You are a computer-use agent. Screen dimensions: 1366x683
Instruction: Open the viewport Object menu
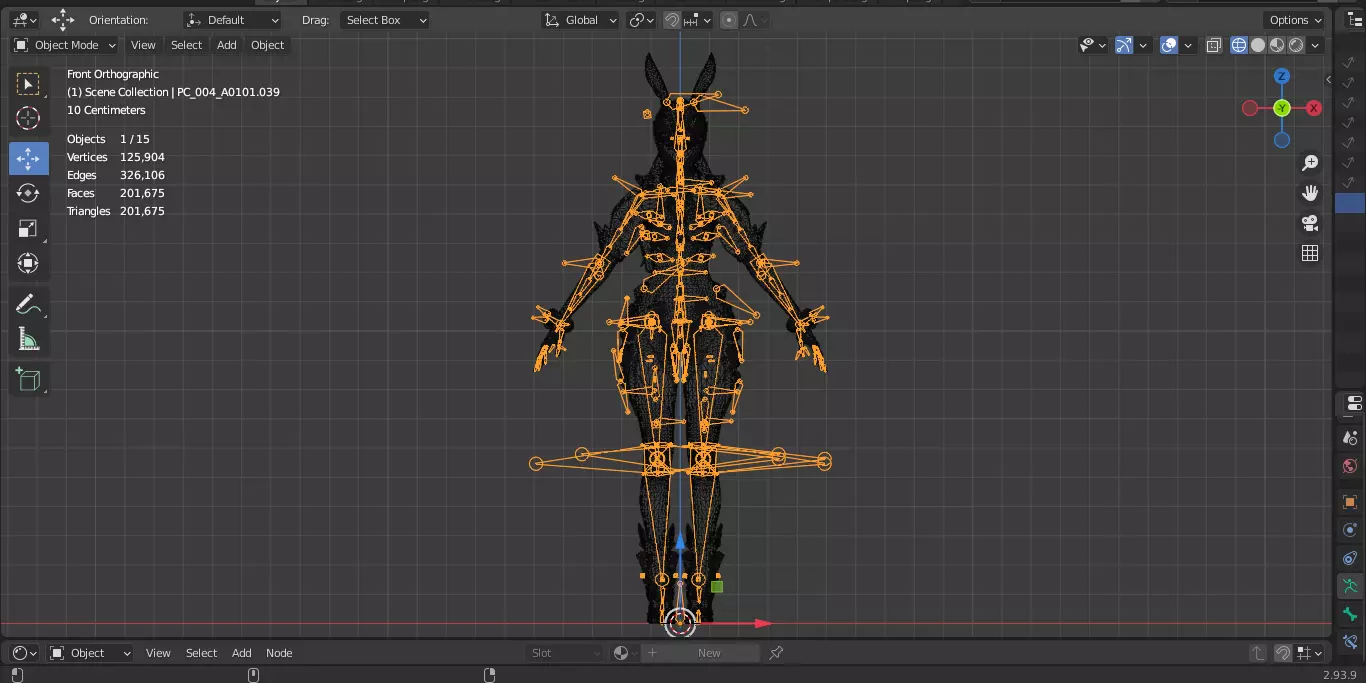(x=267, y=45)
